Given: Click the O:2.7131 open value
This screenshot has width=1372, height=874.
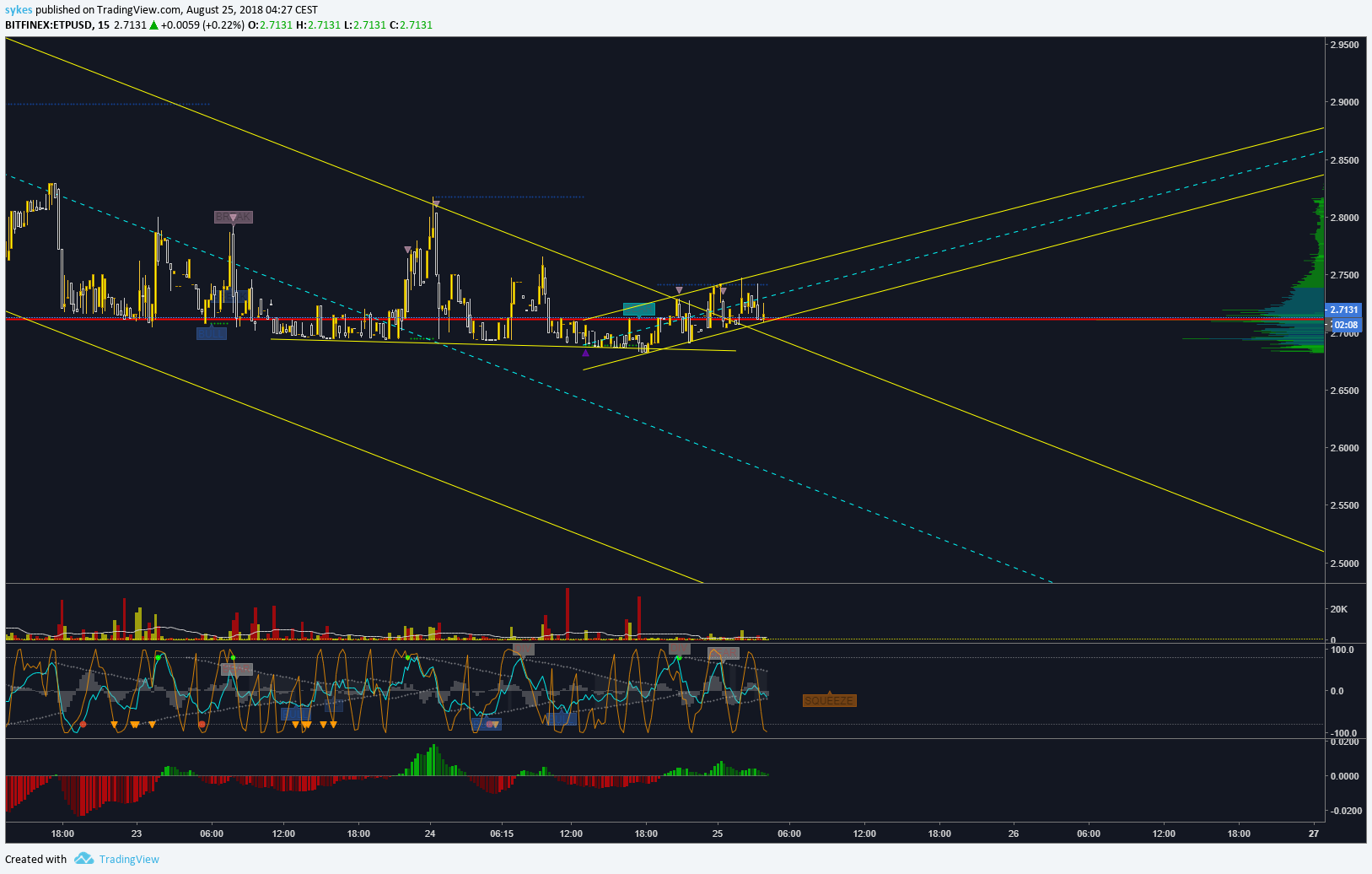Looking at the screenshot, I should [270, 24].
